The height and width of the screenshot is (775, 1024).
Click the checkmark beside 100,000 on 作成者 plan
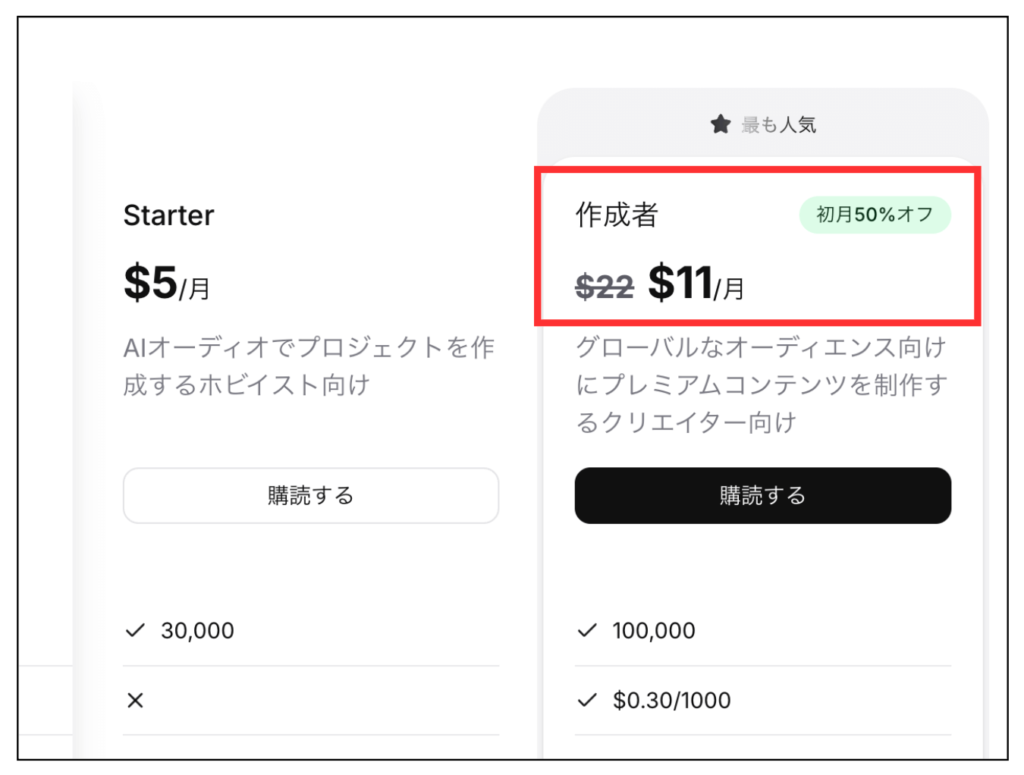point(585,630)
